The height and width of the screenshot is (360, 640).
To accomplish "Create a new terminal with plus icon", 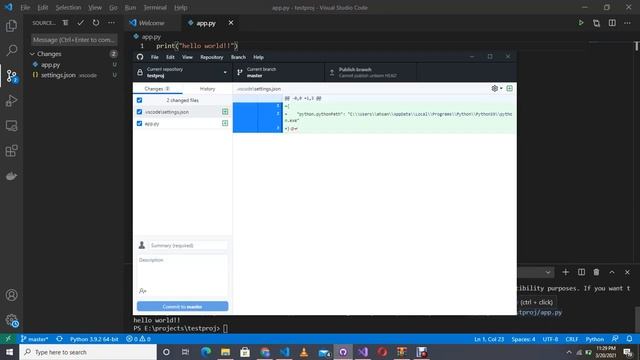I will 565,272.
